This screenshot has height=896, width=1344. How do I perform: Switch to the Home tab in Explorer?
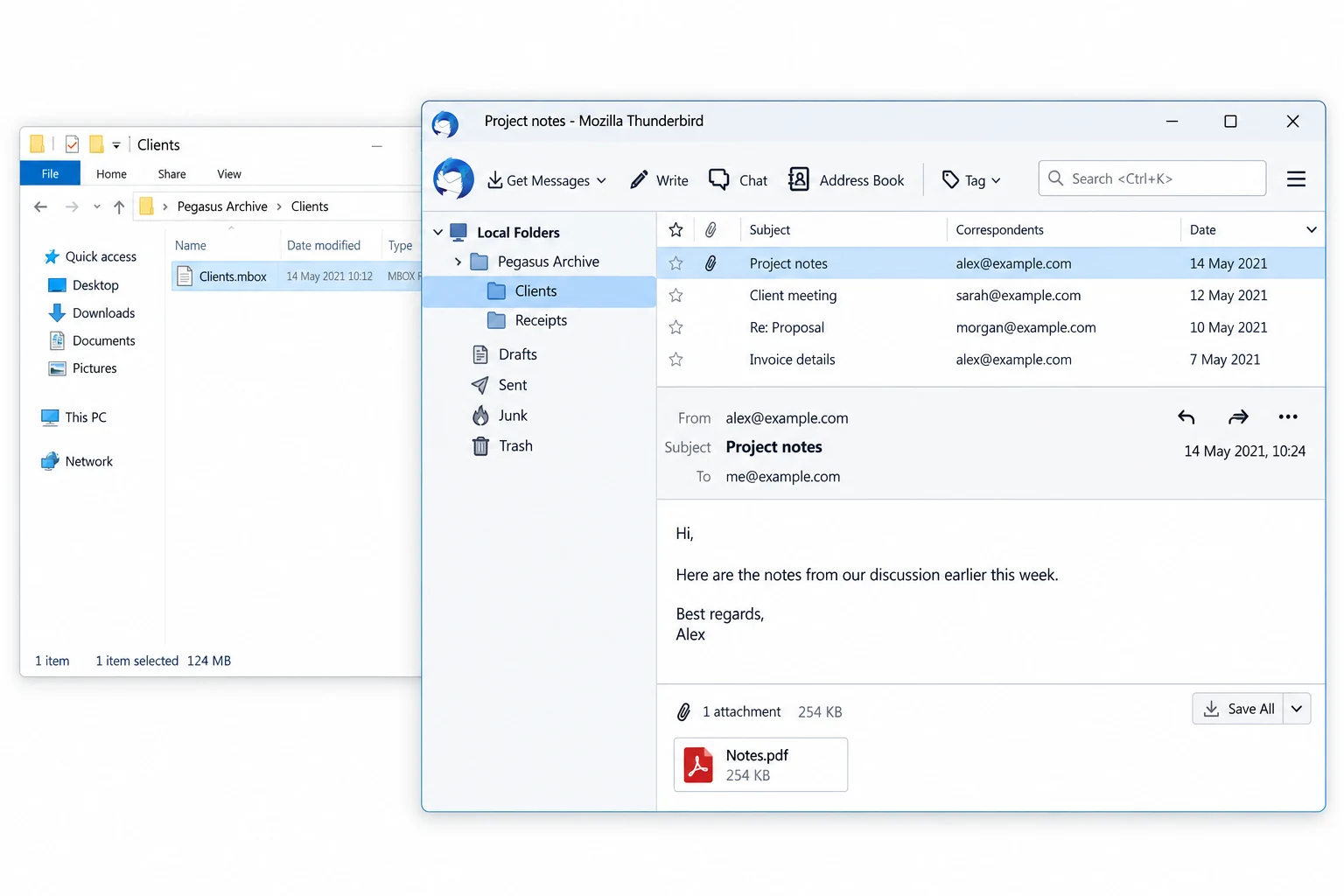(x=111, y=174)
